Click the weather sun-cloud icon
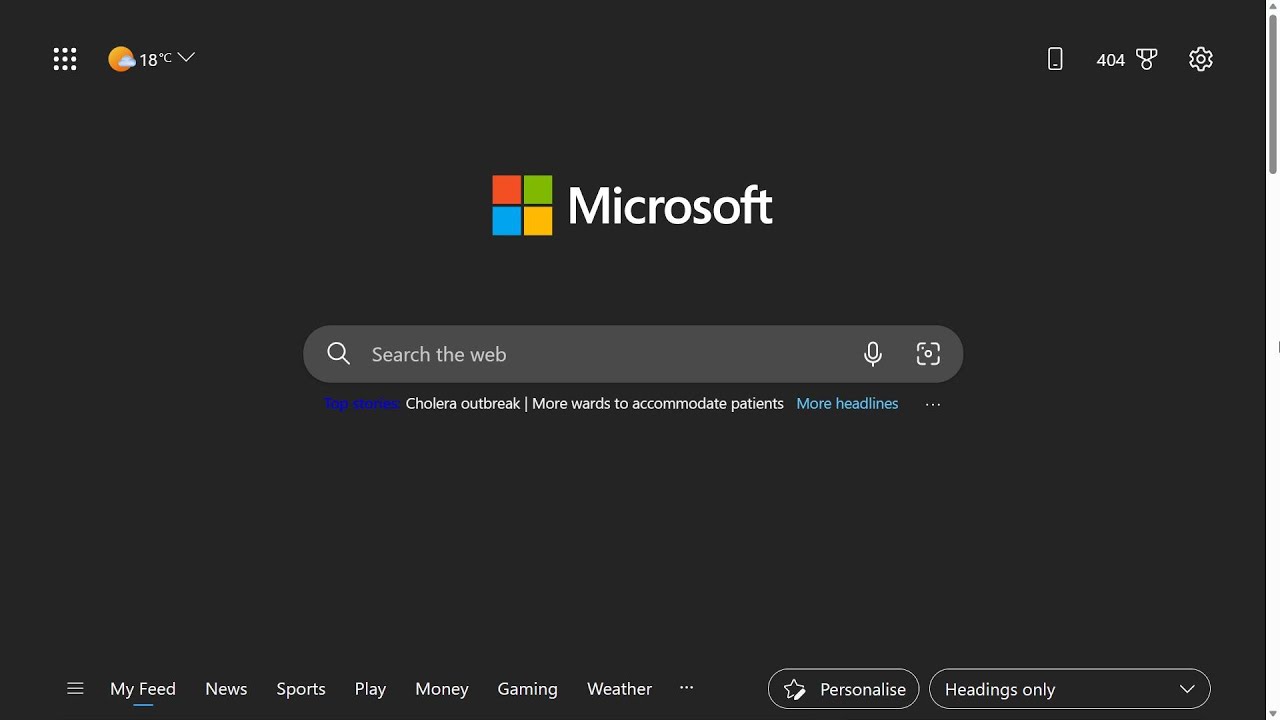This screenshot has height=720, width=1280. (121, 59)
